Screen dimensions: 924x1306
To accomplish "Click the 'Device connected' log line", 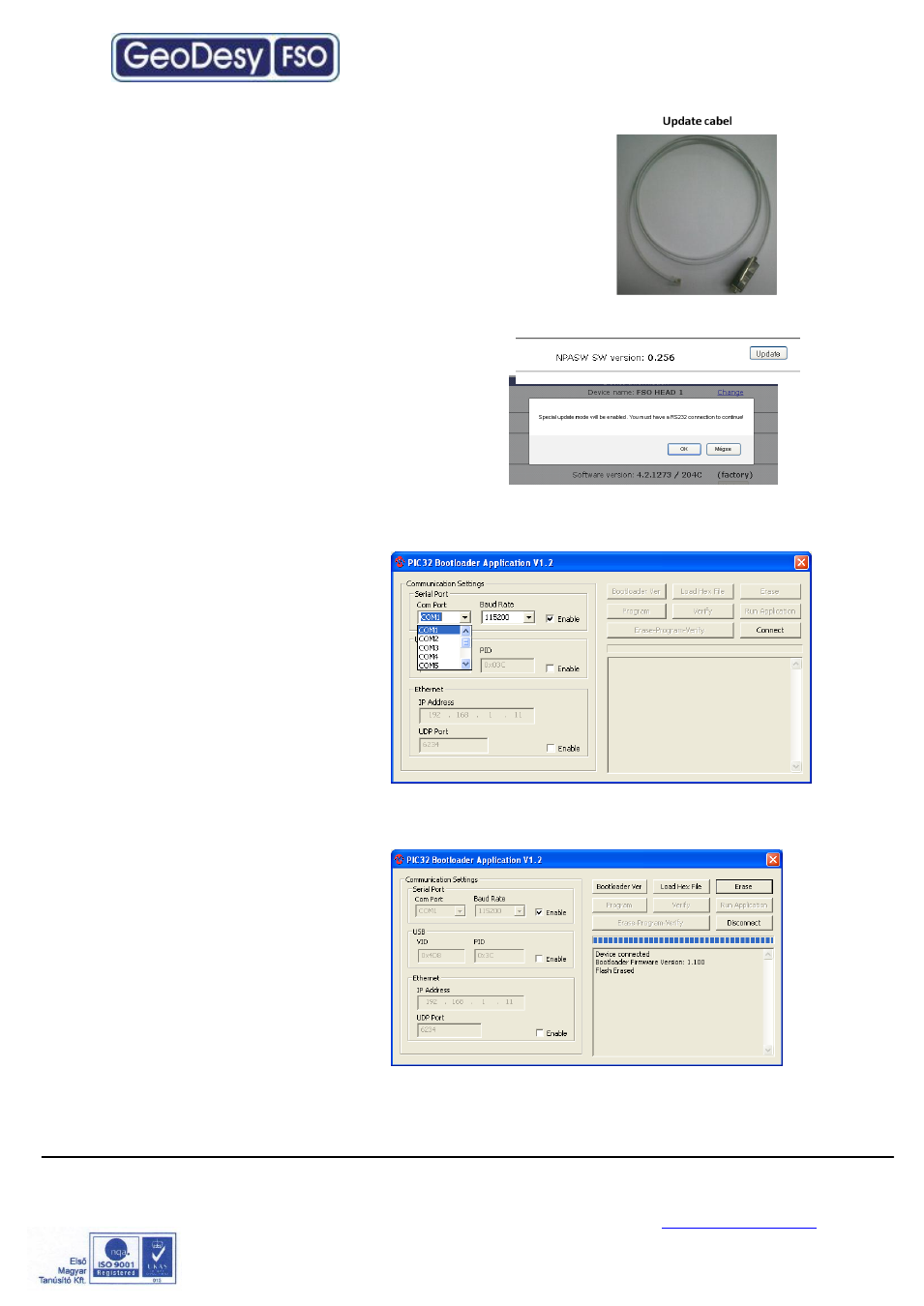I will [x=622, y=954].
